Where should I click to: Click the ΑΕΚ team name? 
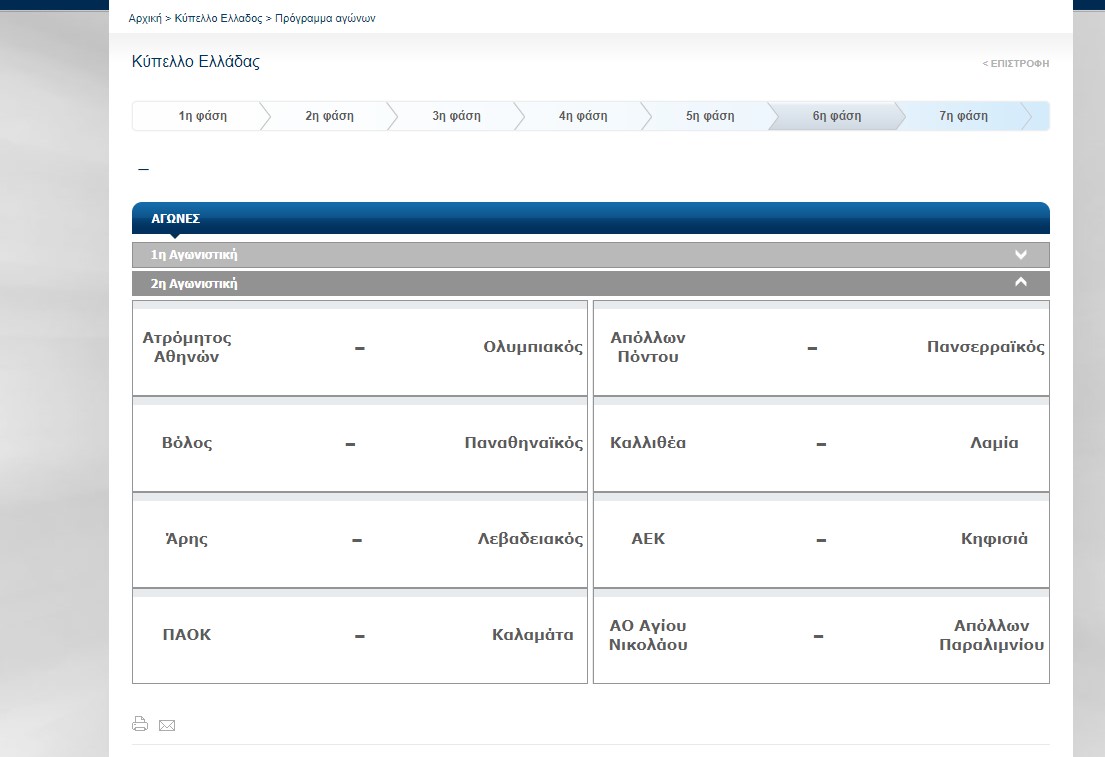pos(648,538)
